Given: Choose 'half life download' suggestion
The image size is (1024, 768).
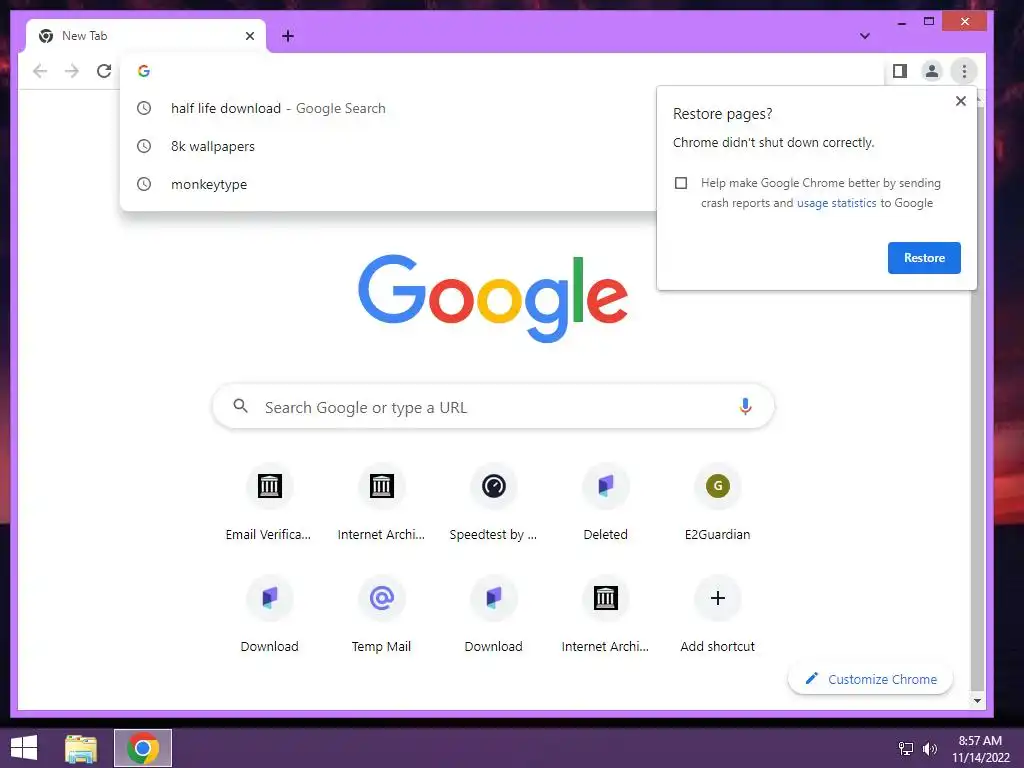Looking at the screenshot, I should click(388, 108).
